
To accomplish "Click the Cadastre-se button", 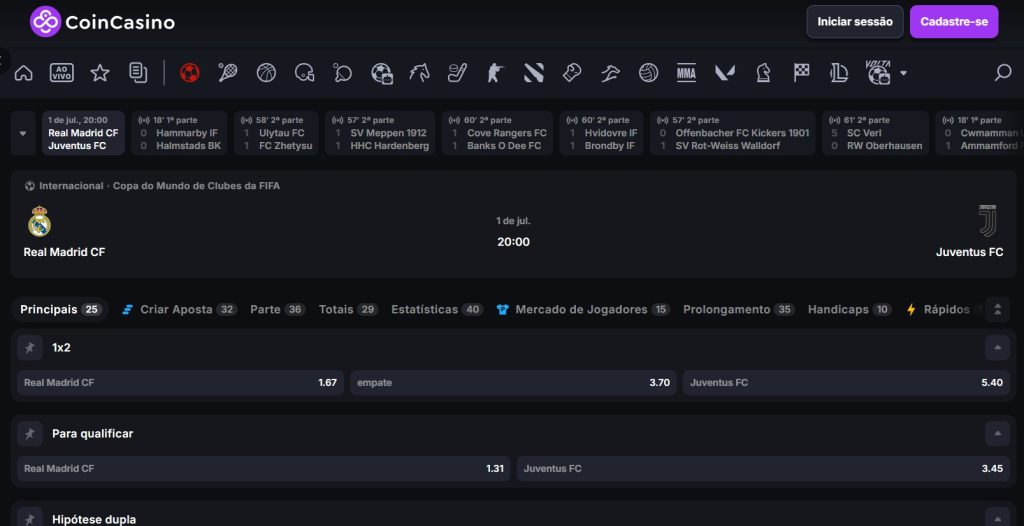I will [953, 22].
